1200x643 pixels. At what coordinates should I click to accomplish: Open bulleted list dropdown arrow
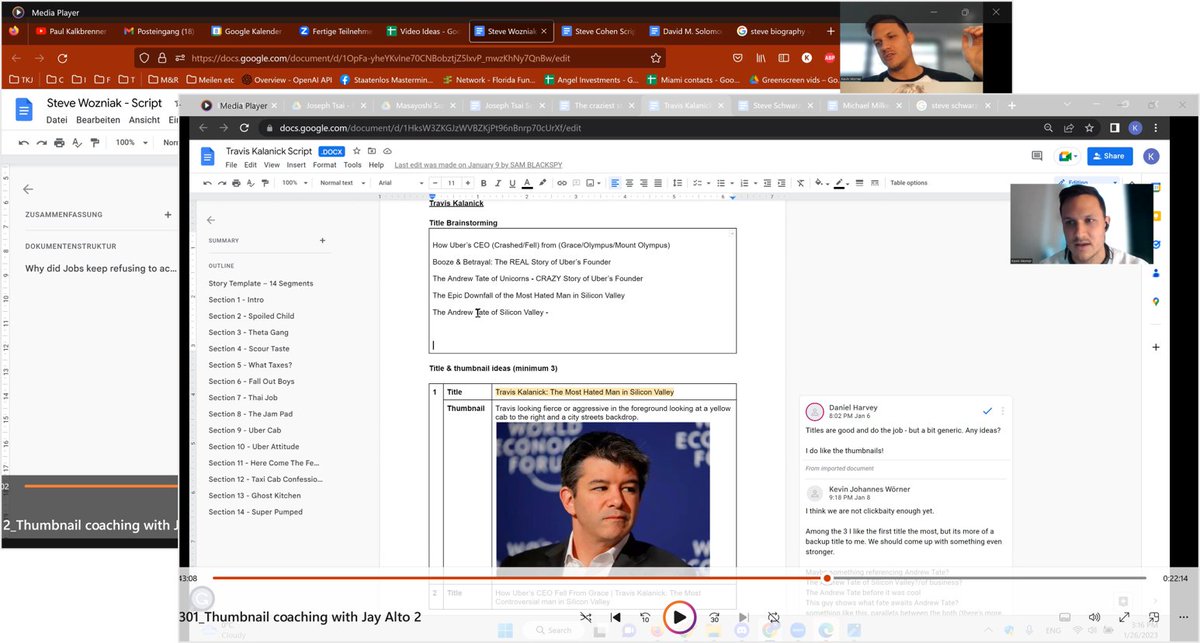(732, 183)
